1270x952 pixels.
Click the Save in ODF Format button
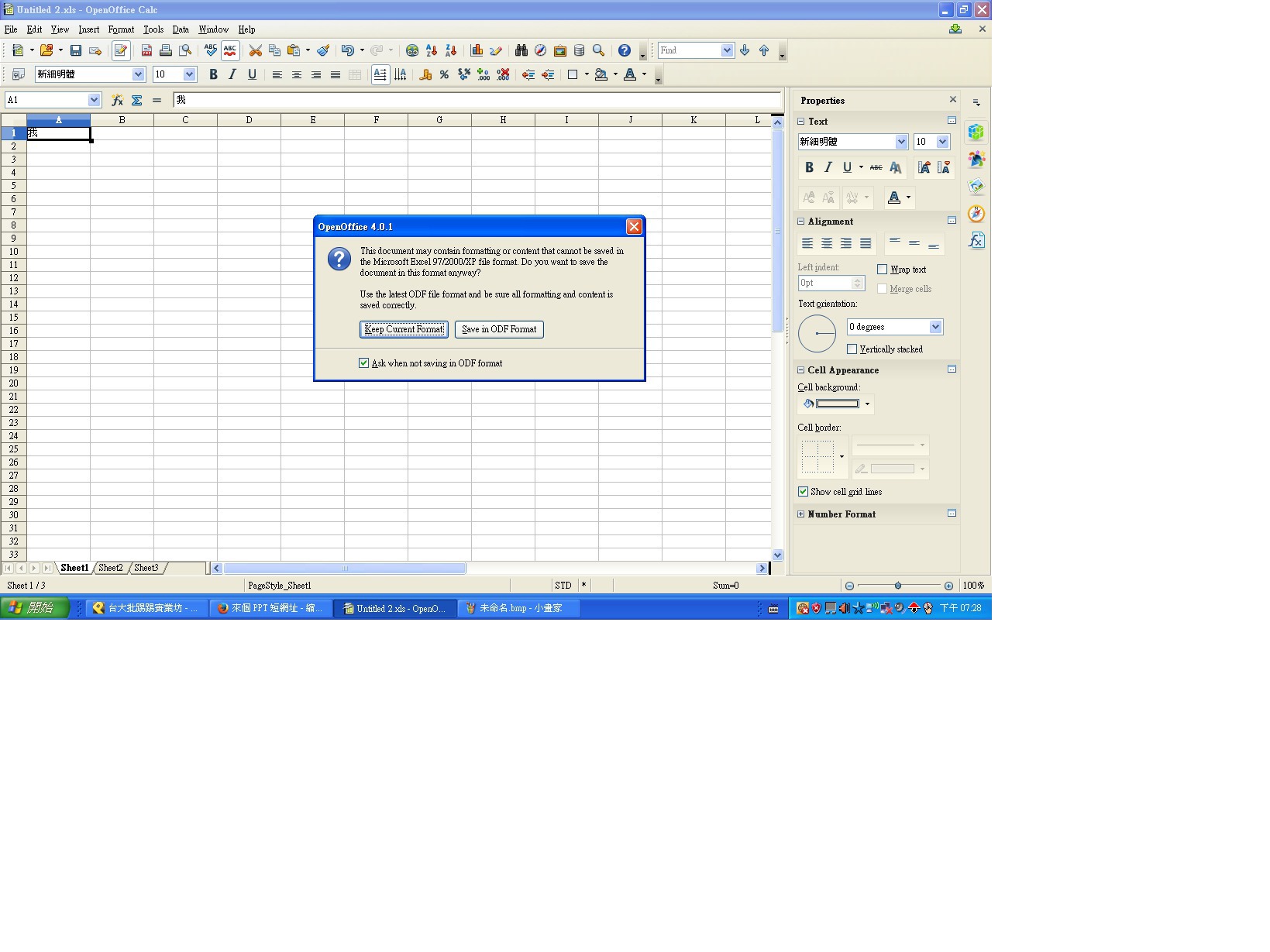point(499,329)
